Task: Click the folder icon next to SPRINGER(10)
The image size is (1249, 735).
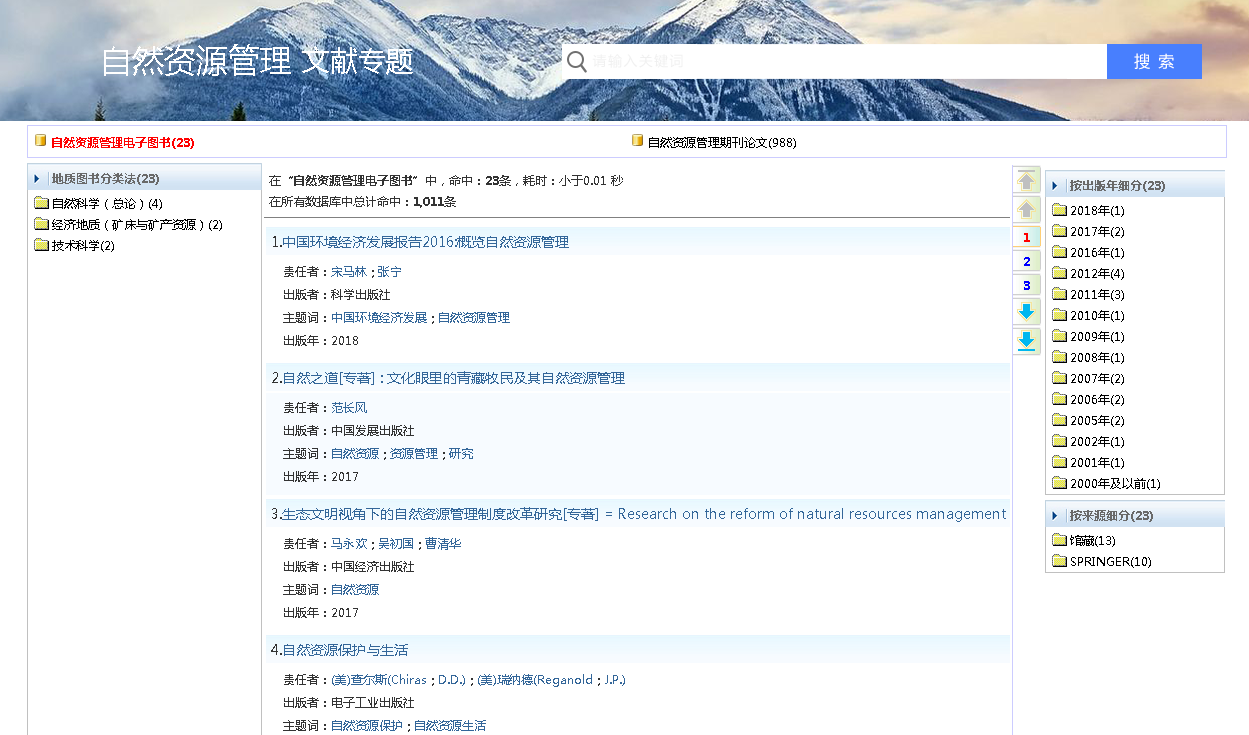Action: (1059, 561)
